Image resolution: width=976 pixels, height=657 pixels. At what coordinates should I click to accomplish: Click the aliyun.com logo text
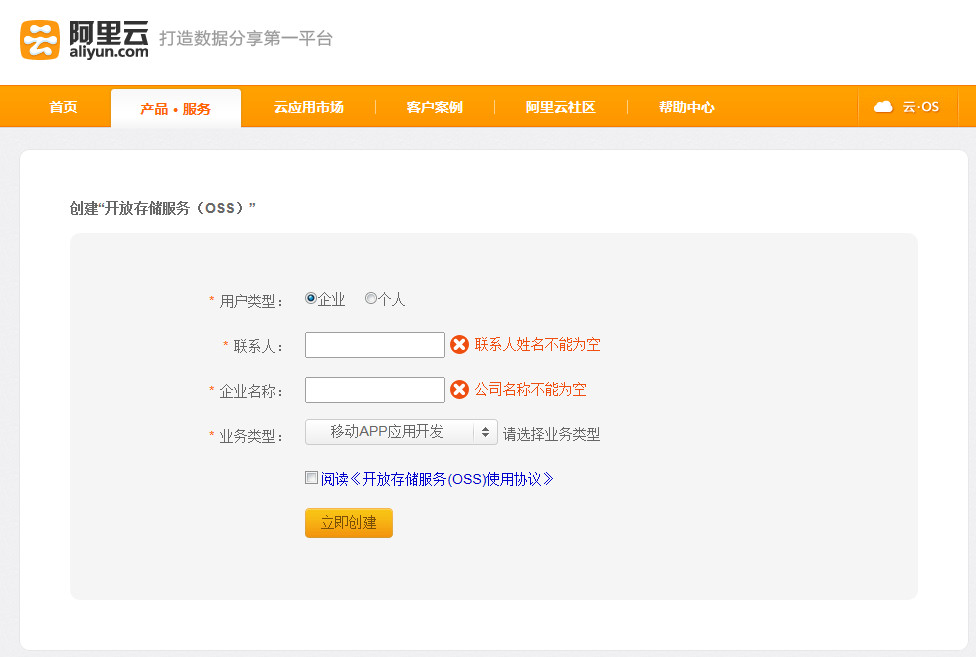tap(109, 52)
